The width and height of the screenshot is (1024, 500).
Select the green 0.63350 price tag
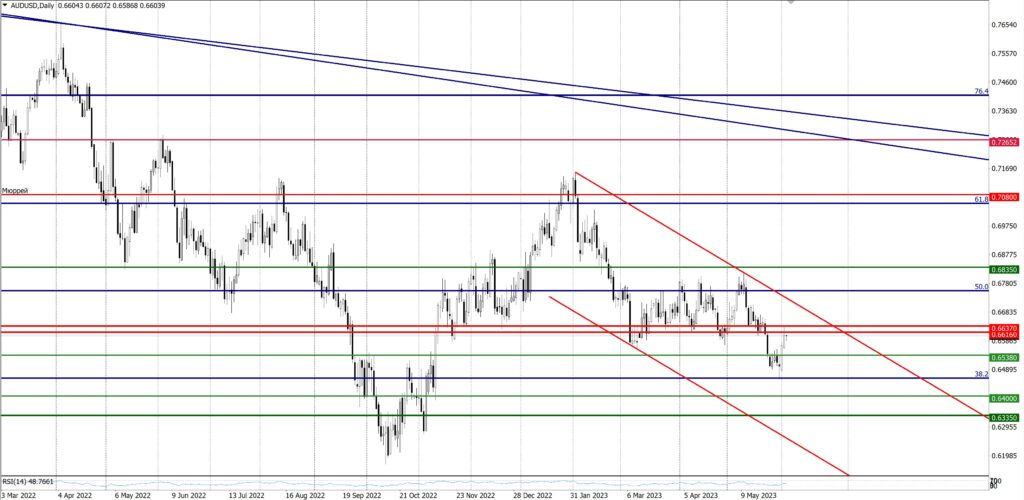coord(1004,417)
